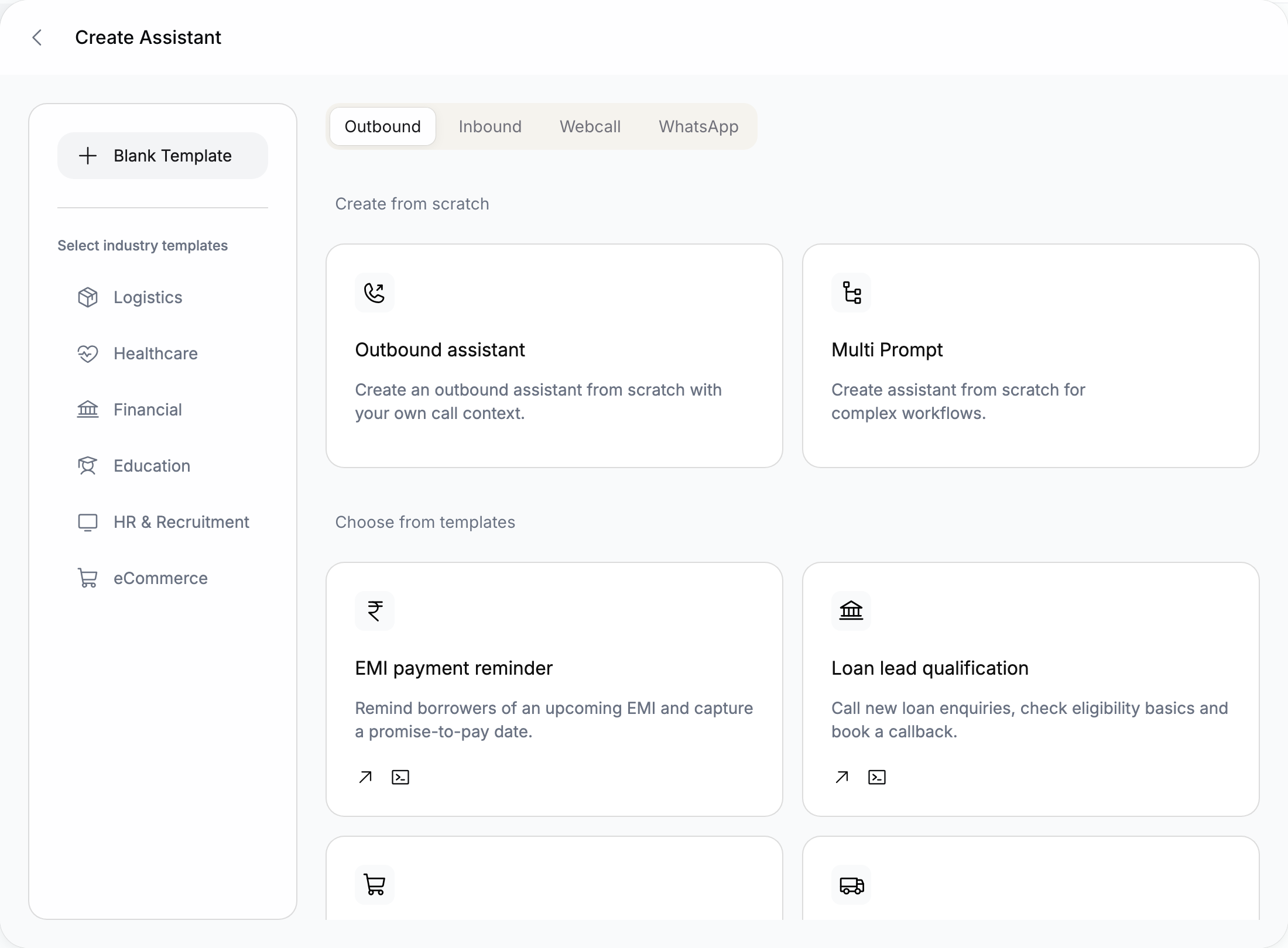Pick the Education industry templates
Screen dimensions: 1288x948
pyautogui.click(x=163, y=466)
